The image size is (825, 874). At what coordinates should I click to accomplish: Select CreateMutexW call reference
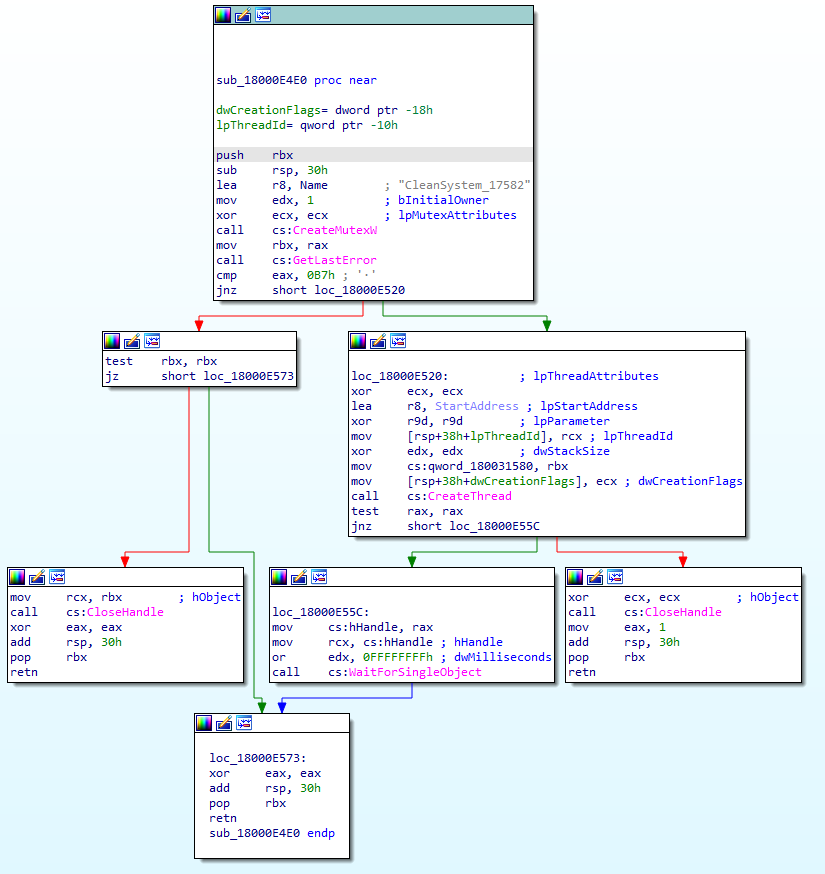[x=335, y=230]
